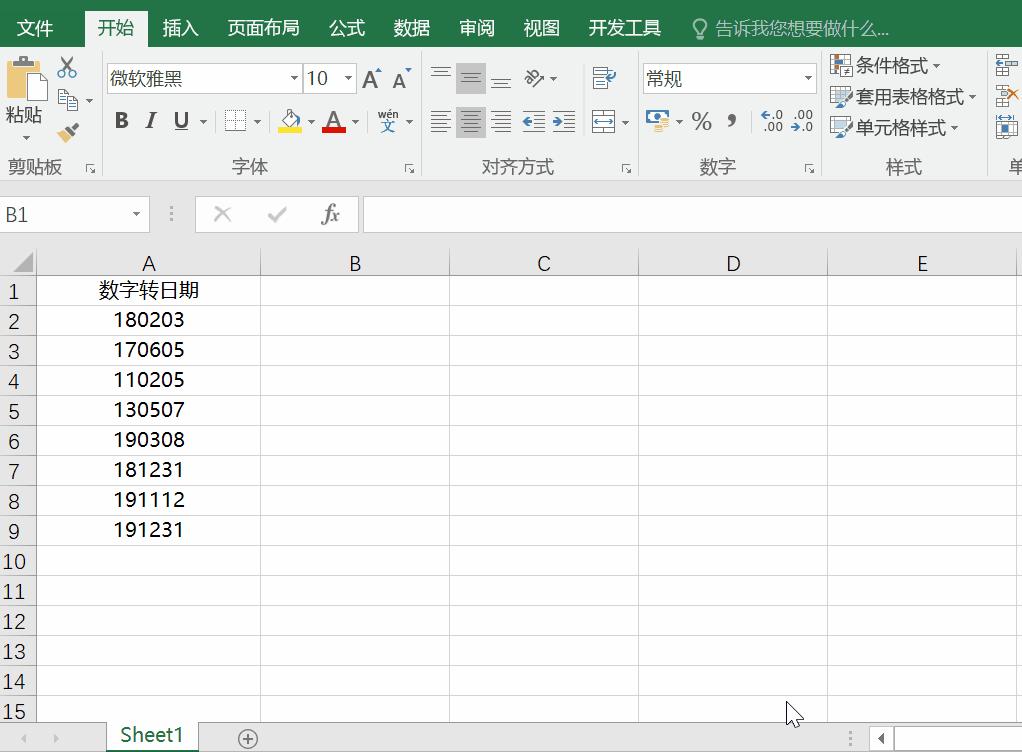Click the insert function fx icon
1022x752 pixels.
click(x=330, y=214)
